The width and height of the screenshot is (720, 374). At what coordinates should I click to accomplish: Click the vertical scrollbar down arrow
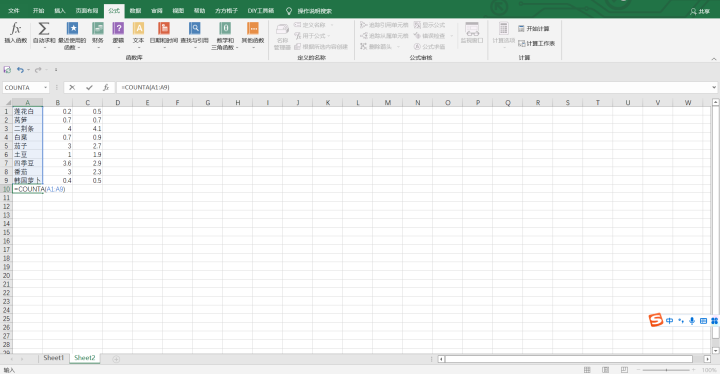[x=715, y=350]
